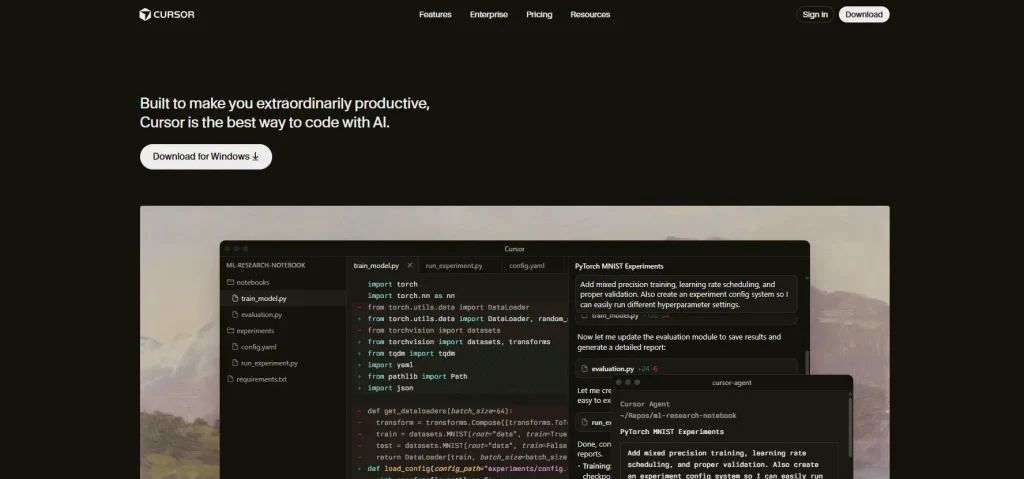Click the file icon beside run_experiment.py in sidebar
This screenshot has height=479, width=1024.
(x=235, y=363)
